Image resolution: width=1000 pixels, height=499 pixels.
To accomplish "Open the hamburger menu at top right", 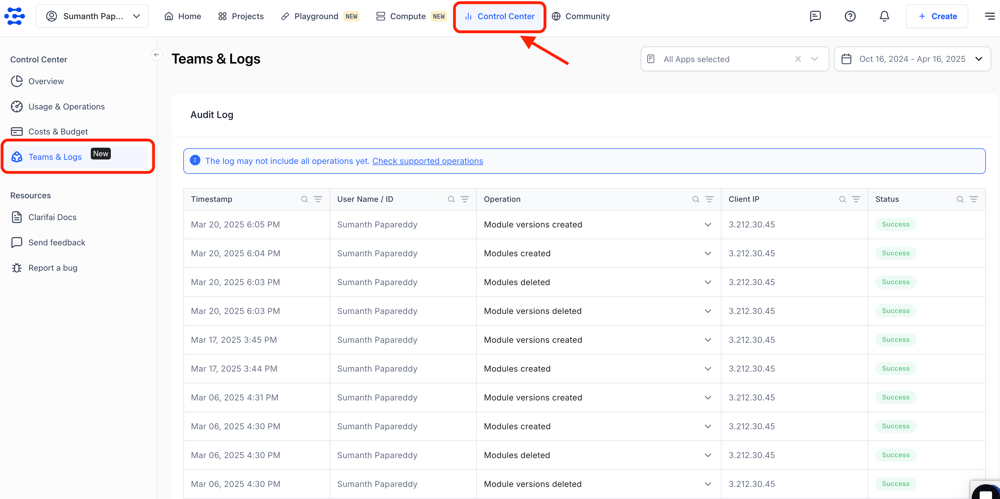I will pos(989,16).
